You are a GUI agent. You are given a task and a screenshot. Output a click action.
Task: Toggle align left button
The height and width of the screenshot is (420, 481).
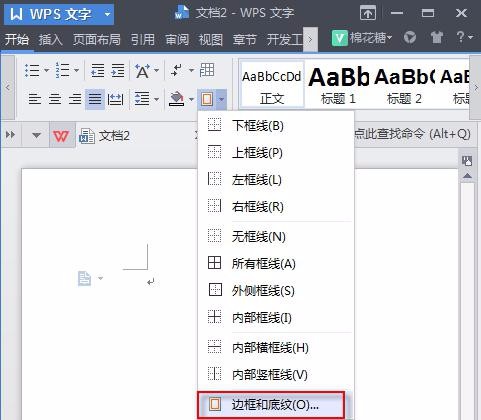point(35,99)
